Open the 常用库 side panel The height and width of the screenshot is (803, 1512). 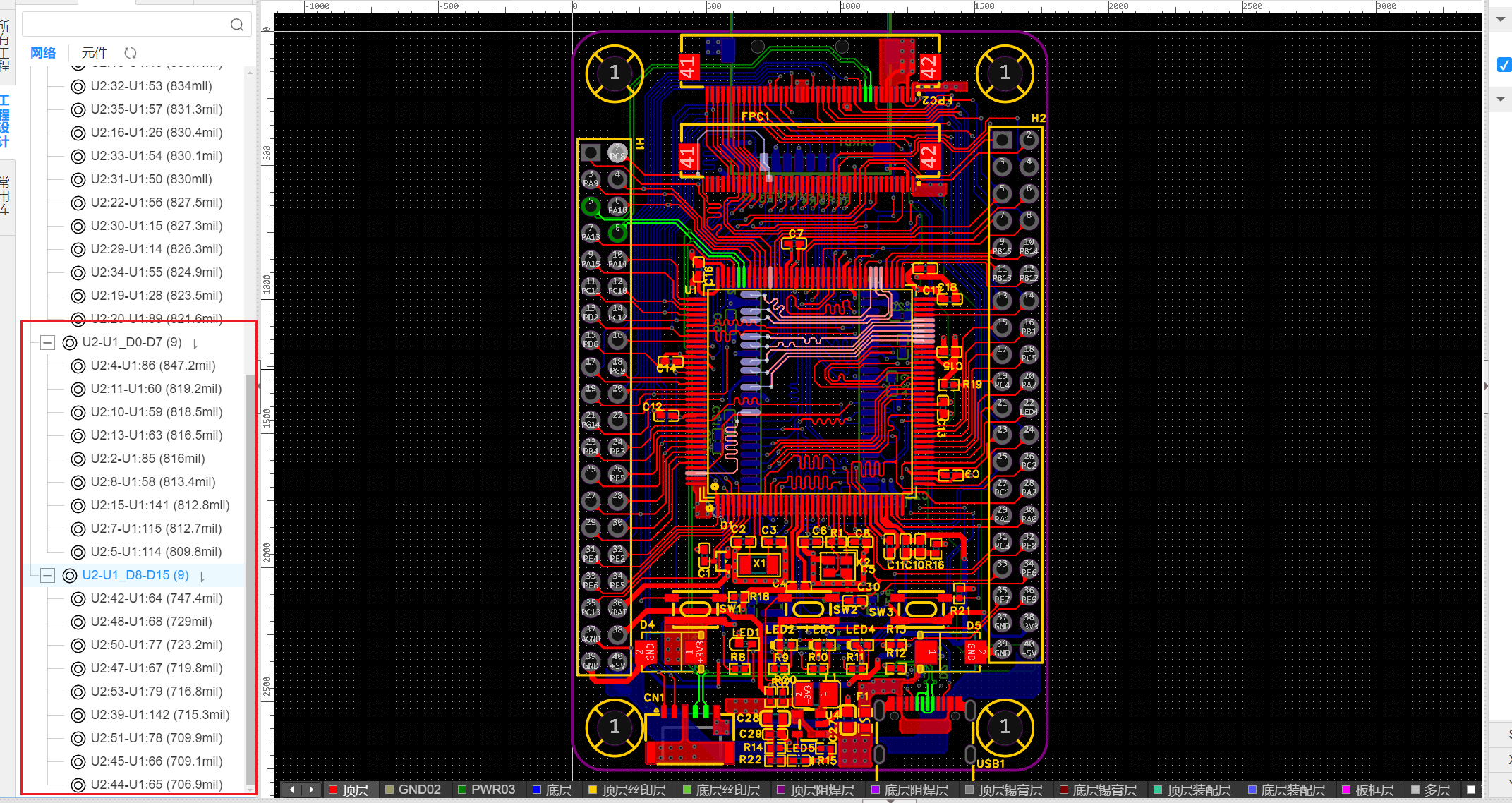pos(6,195)
